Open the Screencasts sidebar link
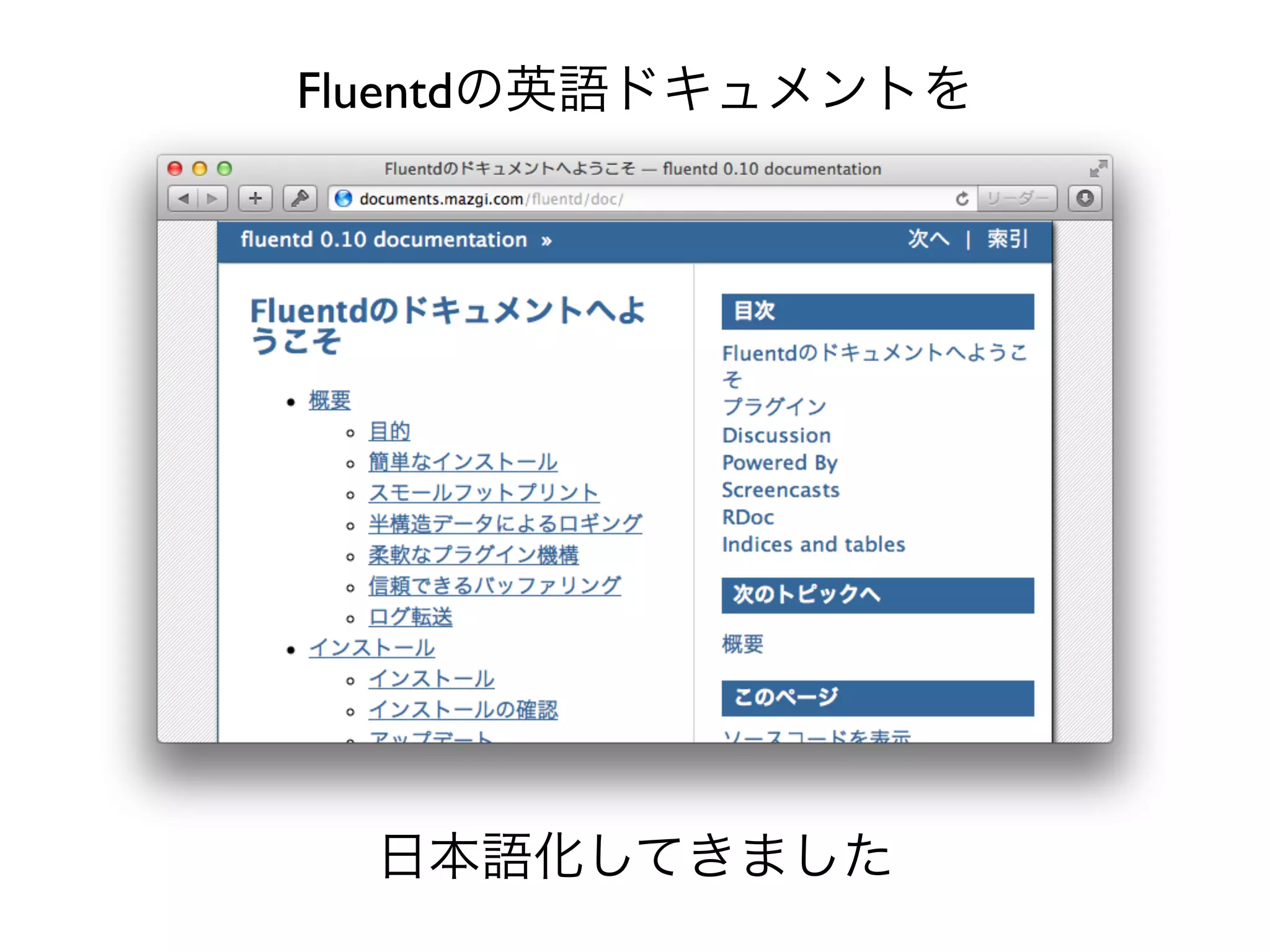1270x952 pixels. pyautogui.click(x=781, y=490)
